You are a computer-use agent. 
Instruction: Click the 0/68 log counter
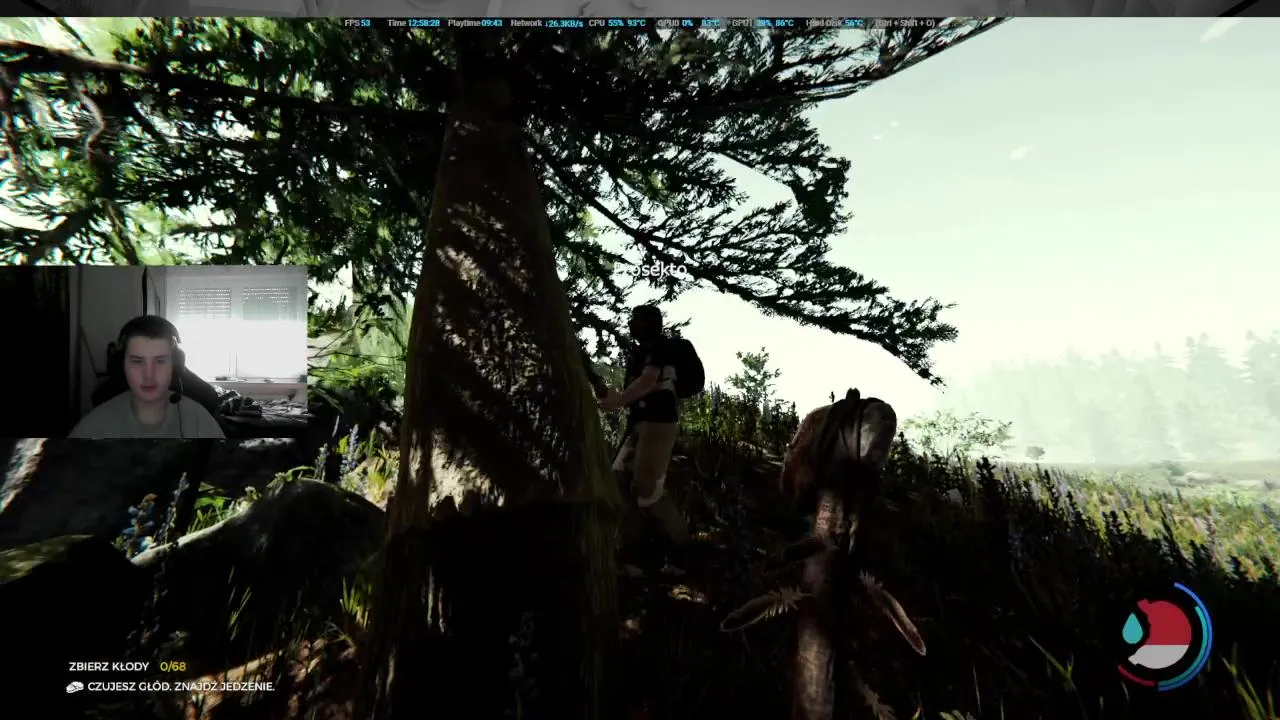[173, 666]
